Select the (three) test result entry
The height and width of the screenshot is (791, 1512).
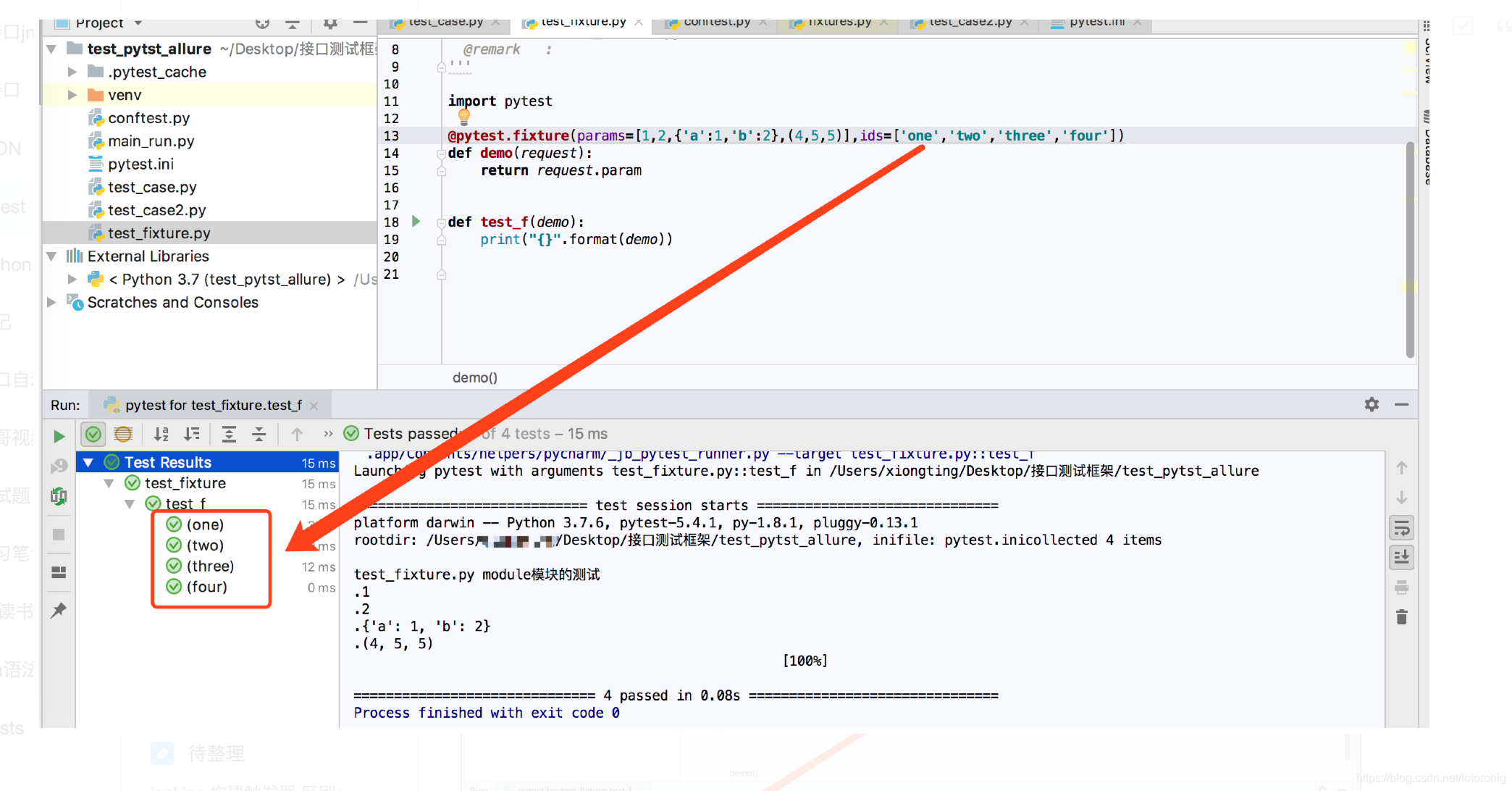click(209, 566)
